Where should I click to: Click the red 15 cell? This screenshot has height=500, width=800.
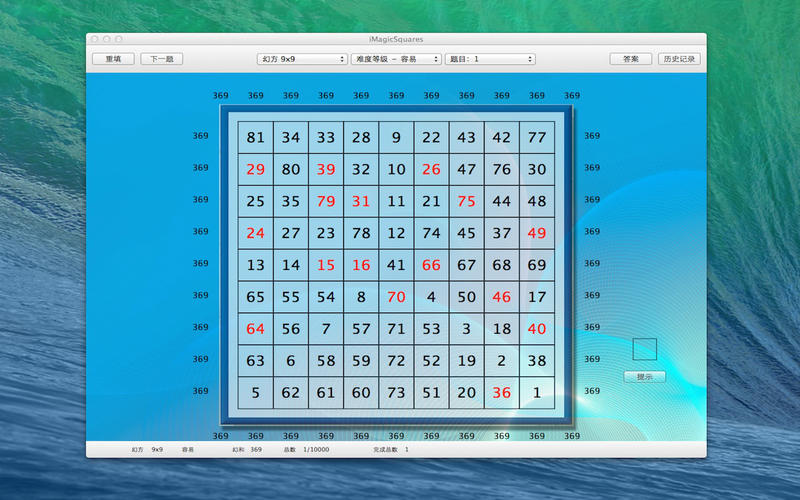[326, 265]
